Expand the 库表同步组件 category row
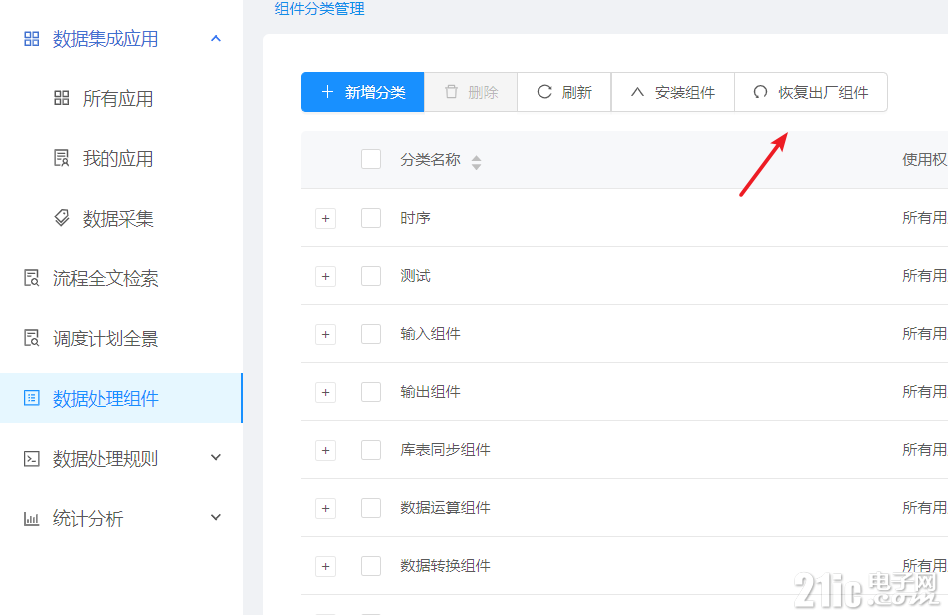Image resolution: width=948 pixels, height=615 pixels. point(325,451)
